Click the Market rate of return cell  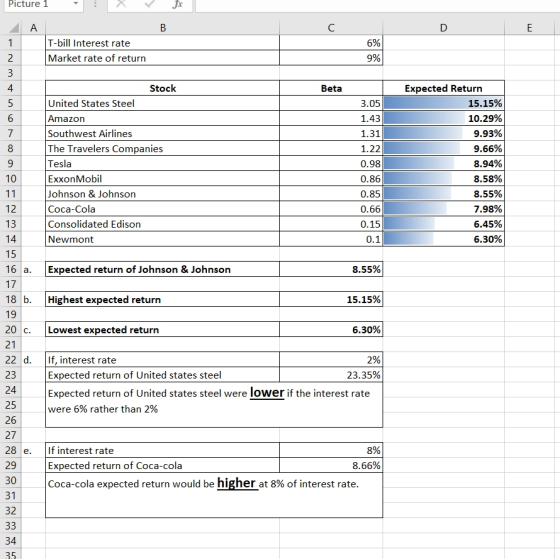tap(162, 58)
